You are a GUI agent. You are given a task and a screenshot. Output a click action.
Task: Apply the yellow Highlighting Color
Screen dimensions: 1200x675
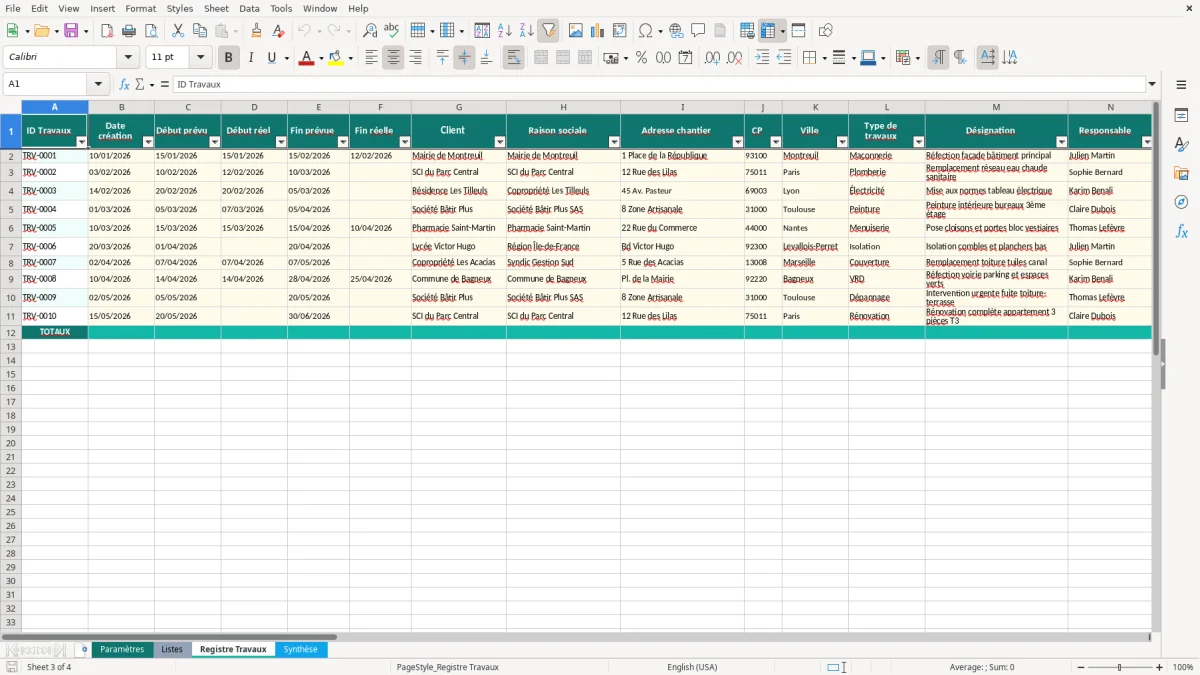pyautogui.click(x=335, y=58)
